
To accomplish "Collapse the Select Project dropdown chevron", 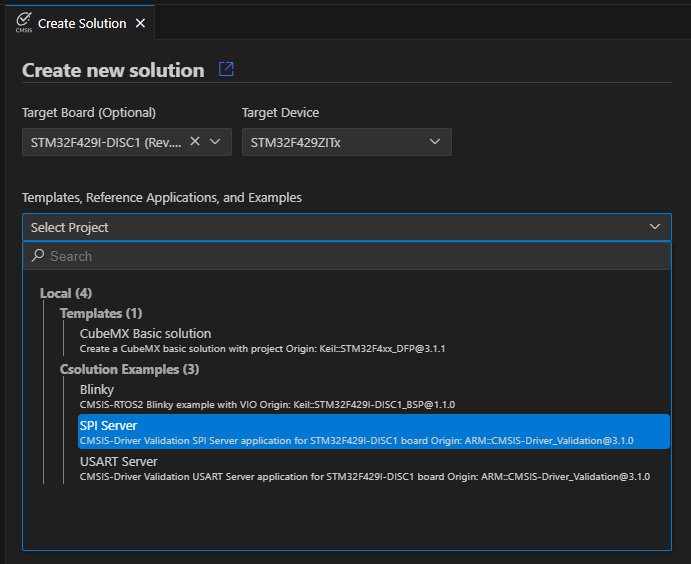I will click(655, 227).
